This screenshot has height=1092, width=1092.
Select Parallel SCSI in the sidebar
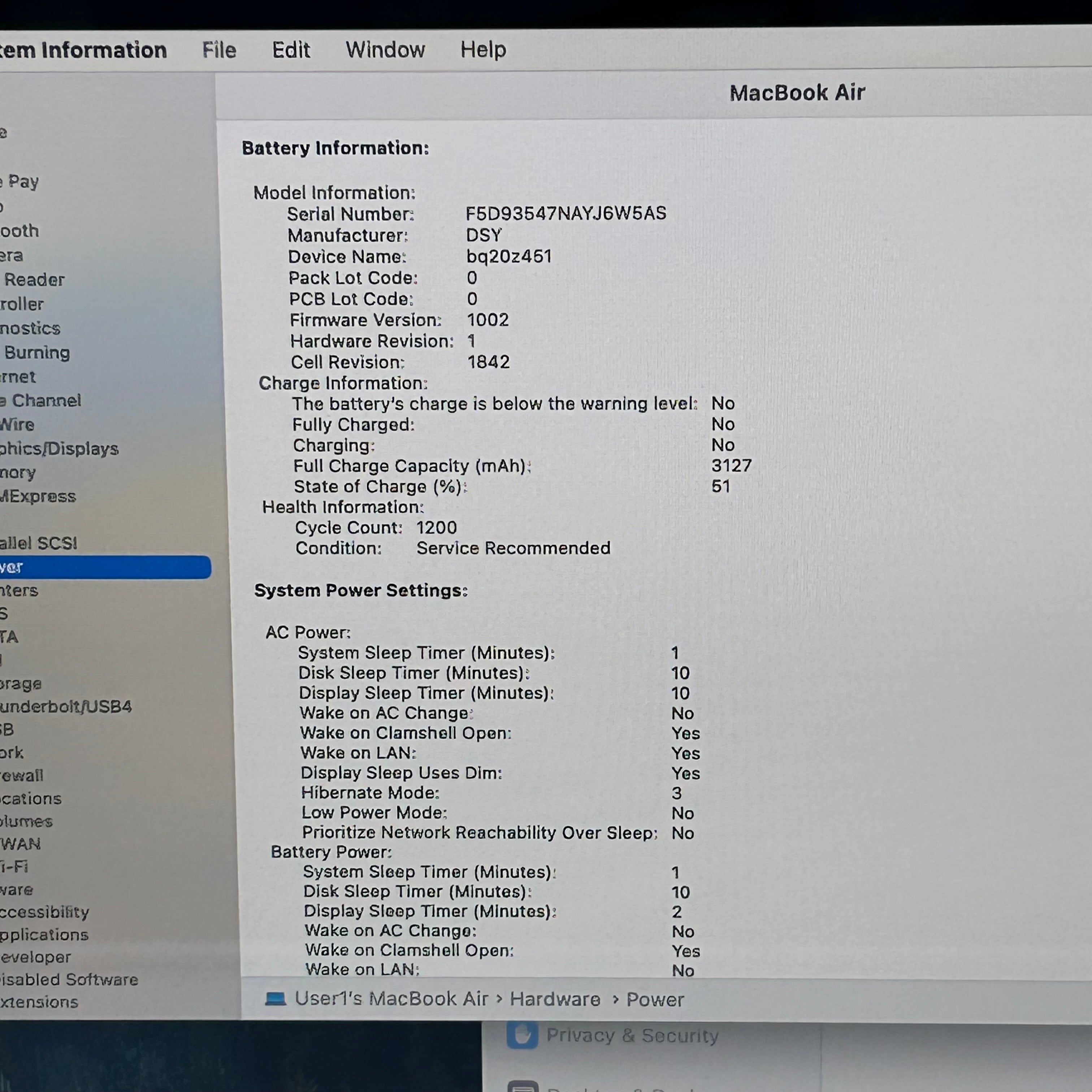(x=38, y=543)
